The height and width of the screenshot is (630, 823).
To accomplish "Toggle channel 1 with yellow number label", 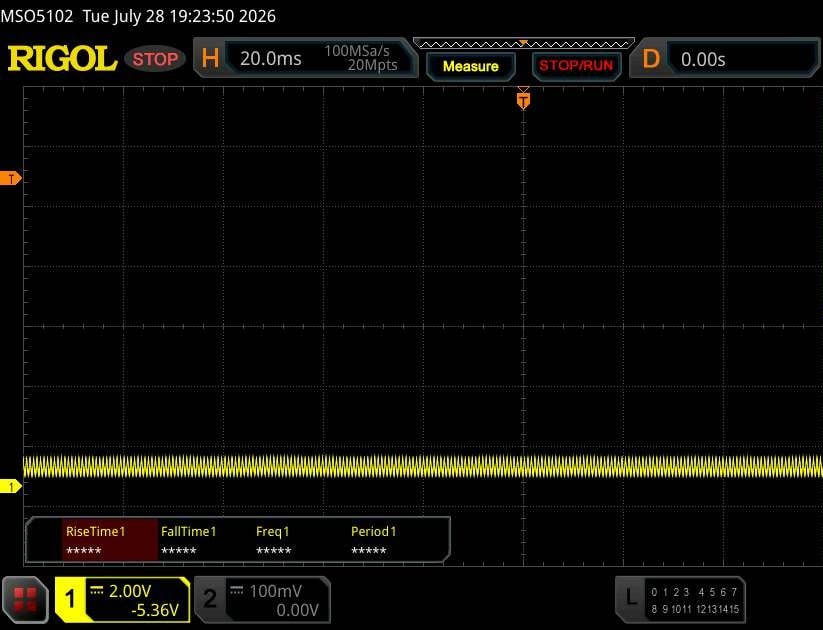I will click(70, 600).
